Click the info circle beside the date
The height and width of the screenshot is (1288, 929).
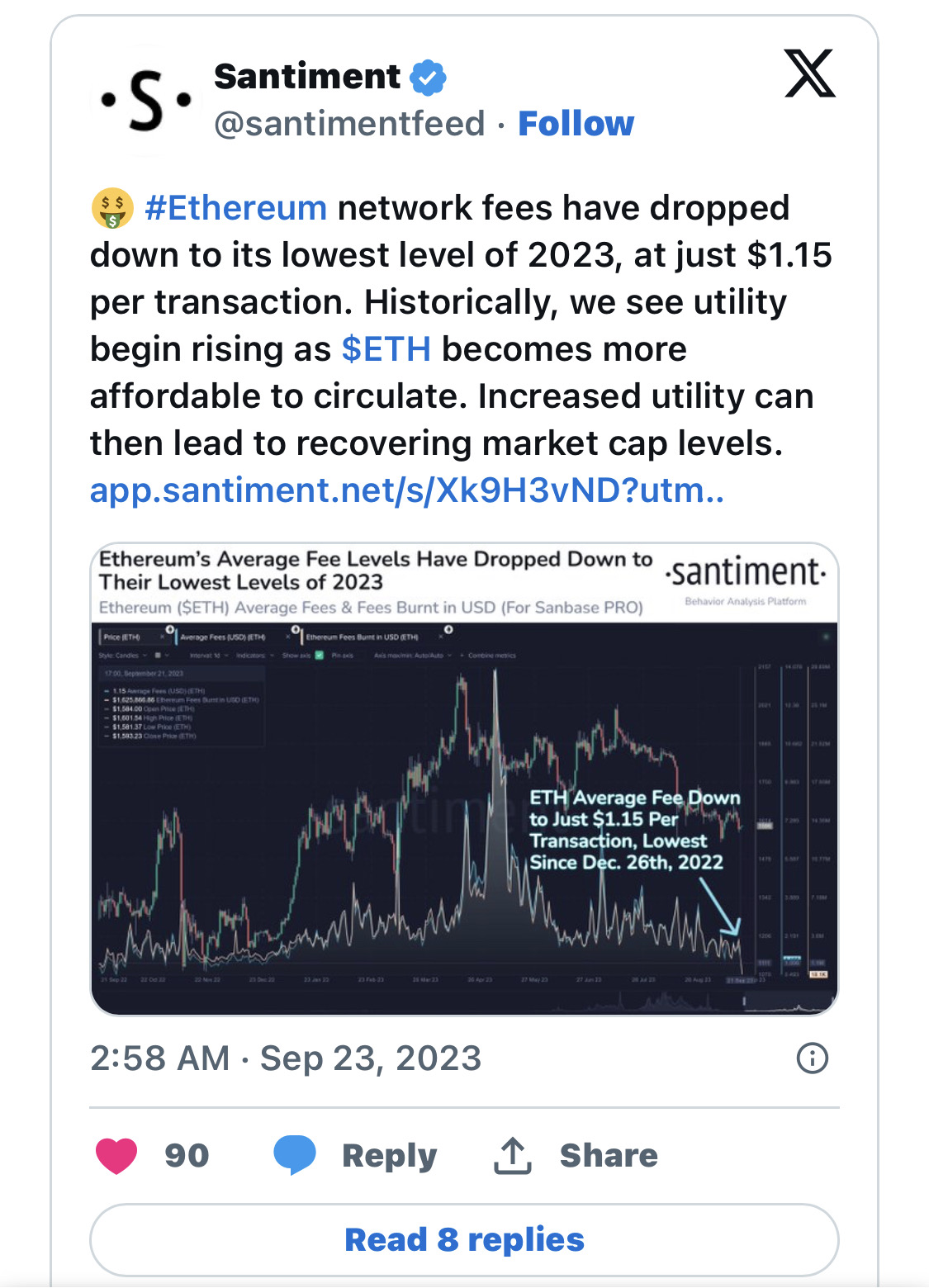[x=813, y=1058]
